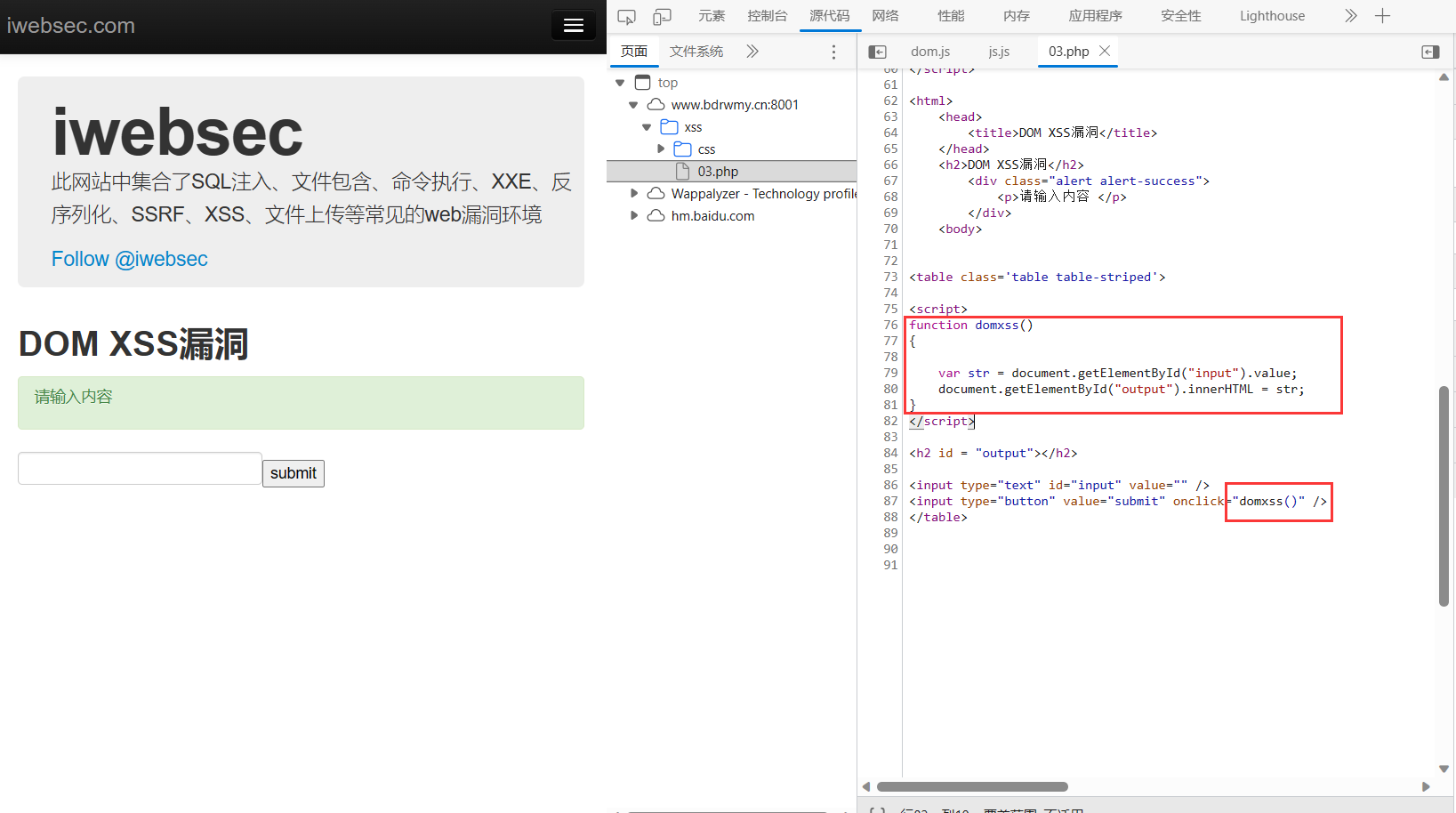Click the horizontal scroll right arrow
1456x813 pixels.
click(x=1426, y=786)
